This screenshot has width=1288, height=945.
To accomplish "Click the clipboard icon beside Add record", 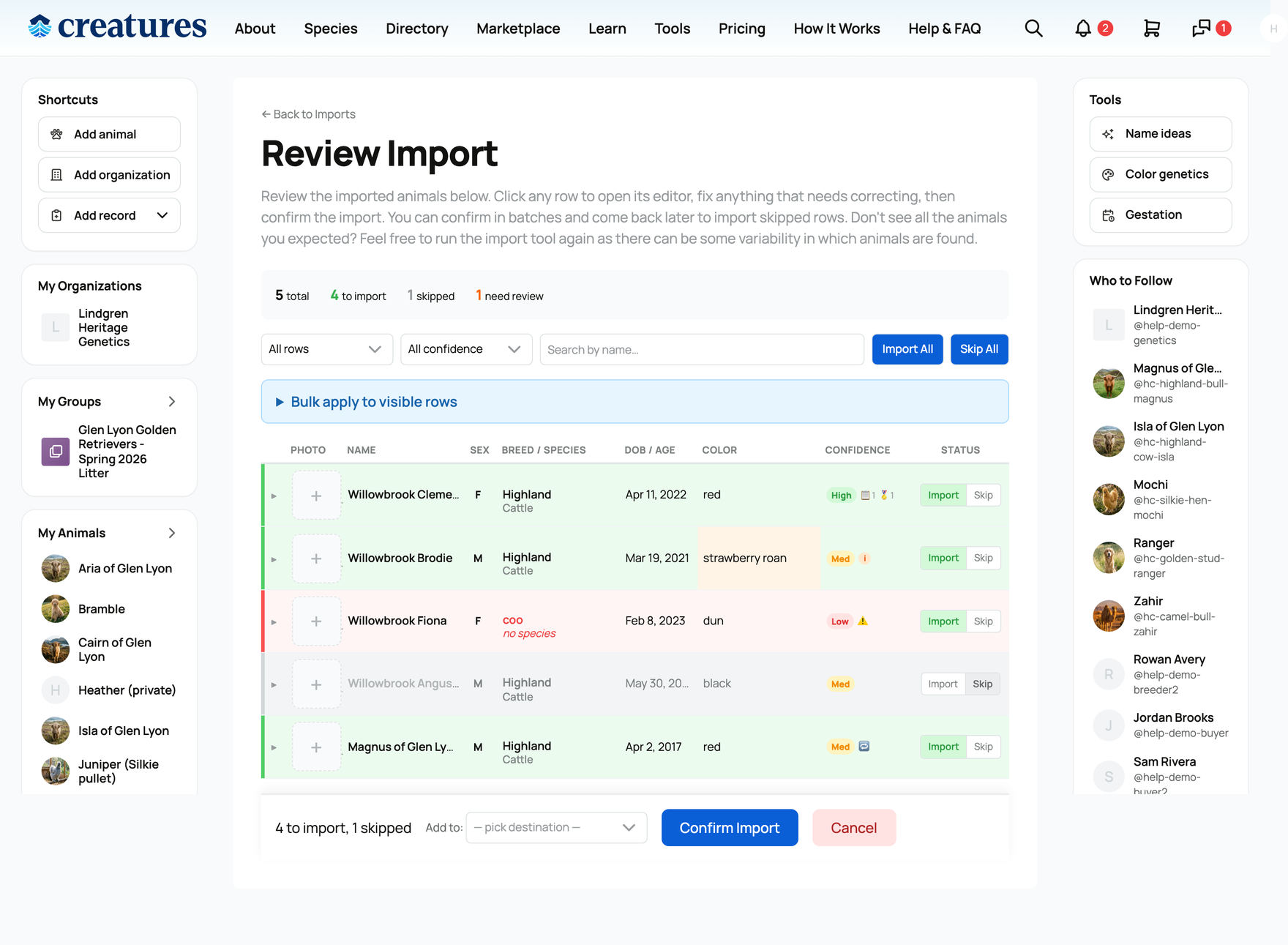I will [x=56, y=215].
